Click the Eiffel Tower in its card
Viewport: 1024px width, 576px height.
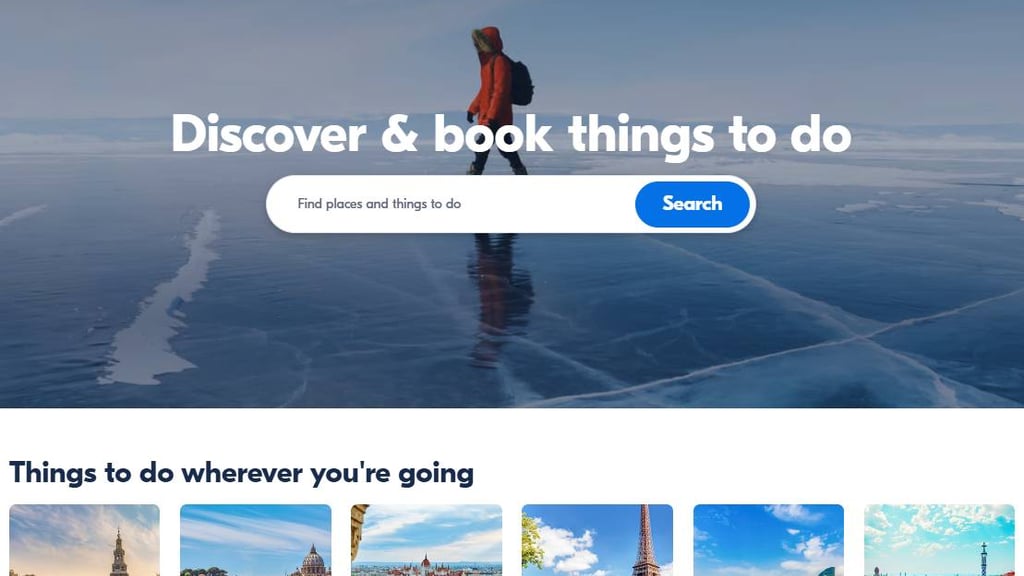(x=645, y=540)
